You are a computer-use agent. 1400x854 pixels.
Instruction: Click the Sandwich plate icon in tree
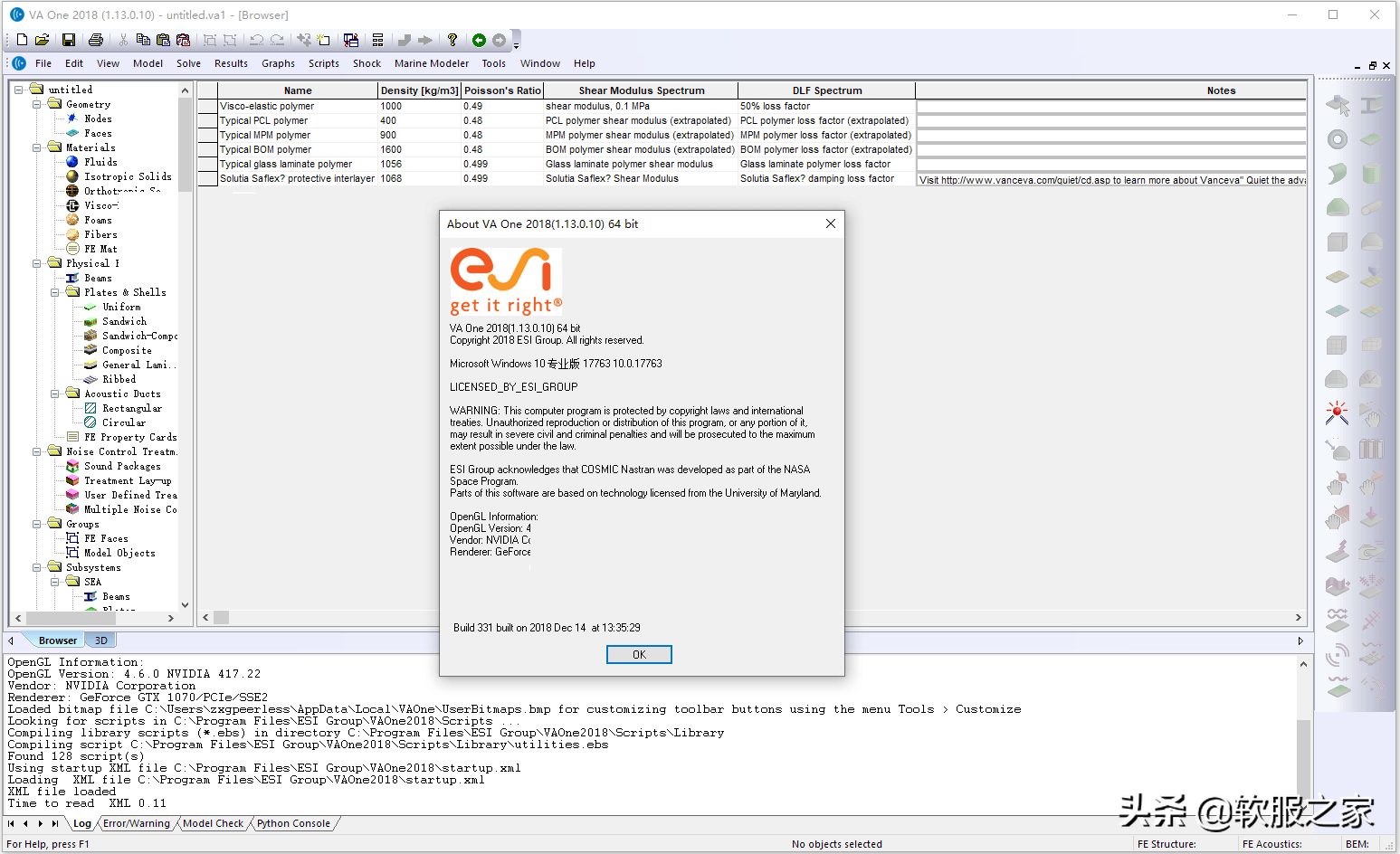[x=90, y=321]
